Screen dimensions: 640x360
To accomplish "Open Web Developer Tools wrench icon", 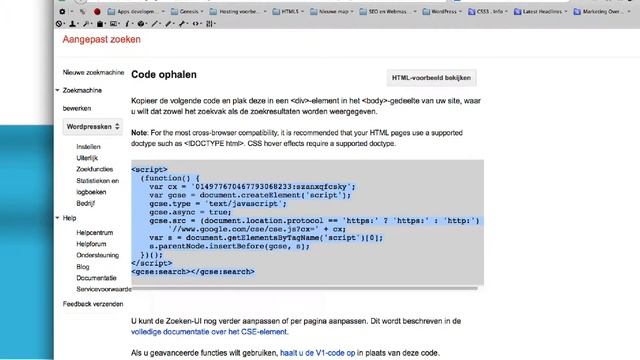I will click(182, 24).
